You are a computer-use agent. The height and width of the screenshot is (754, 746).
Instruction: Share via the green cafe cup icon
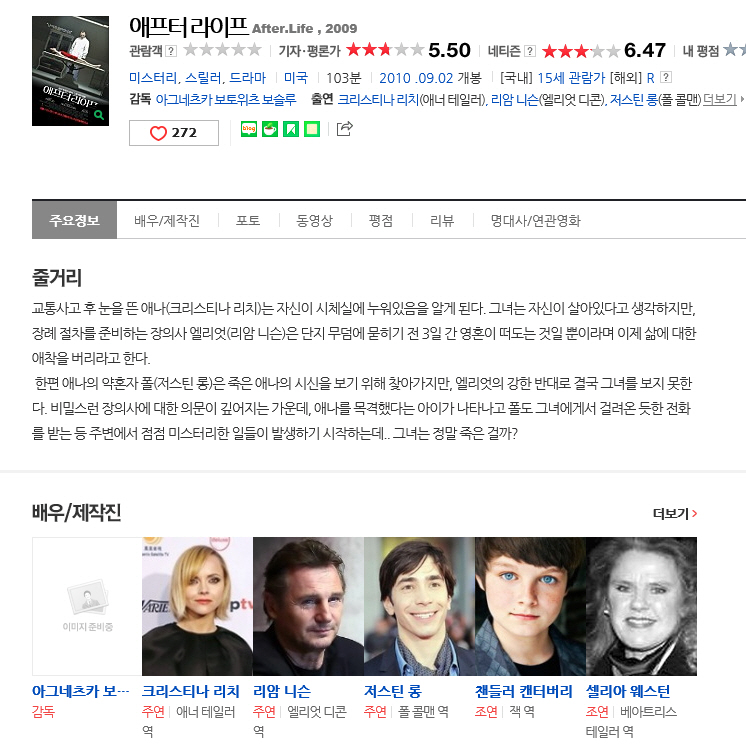pos(270,129)
